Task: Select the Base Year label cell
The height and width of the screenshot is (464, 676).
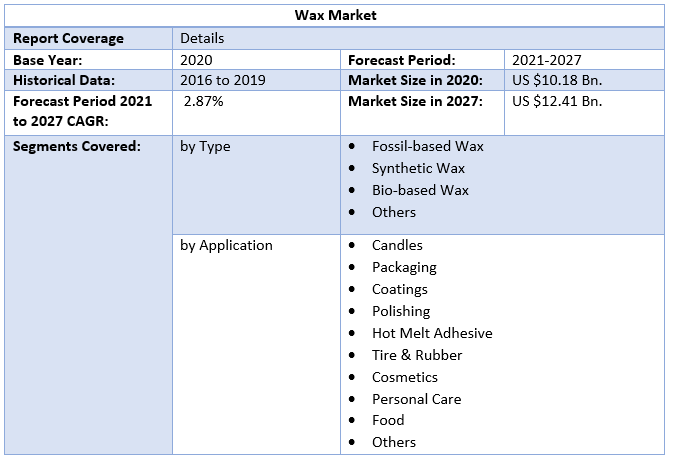Action: [x=48, y=60]
